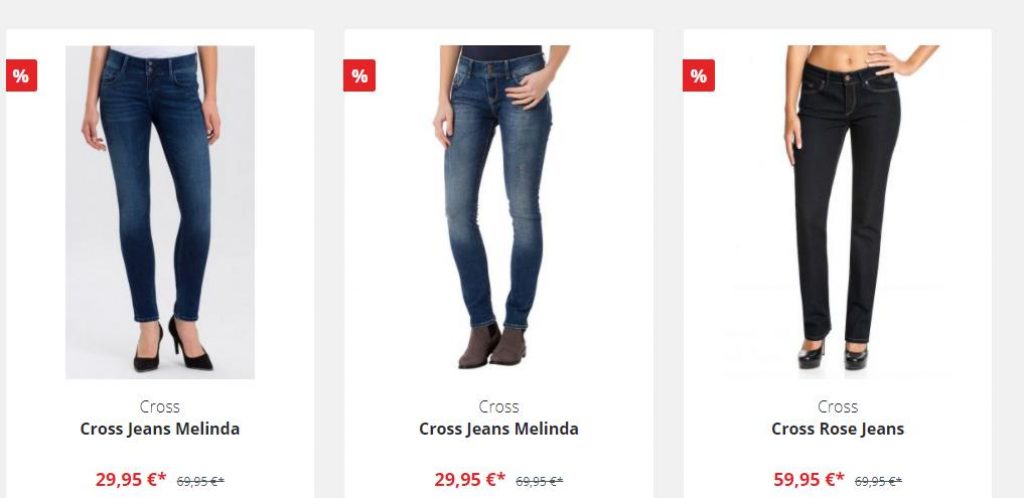Open the faded blue Melinda jeans photo with boots
Viewport: 1024px width, 498px height.
click(500, 209)
